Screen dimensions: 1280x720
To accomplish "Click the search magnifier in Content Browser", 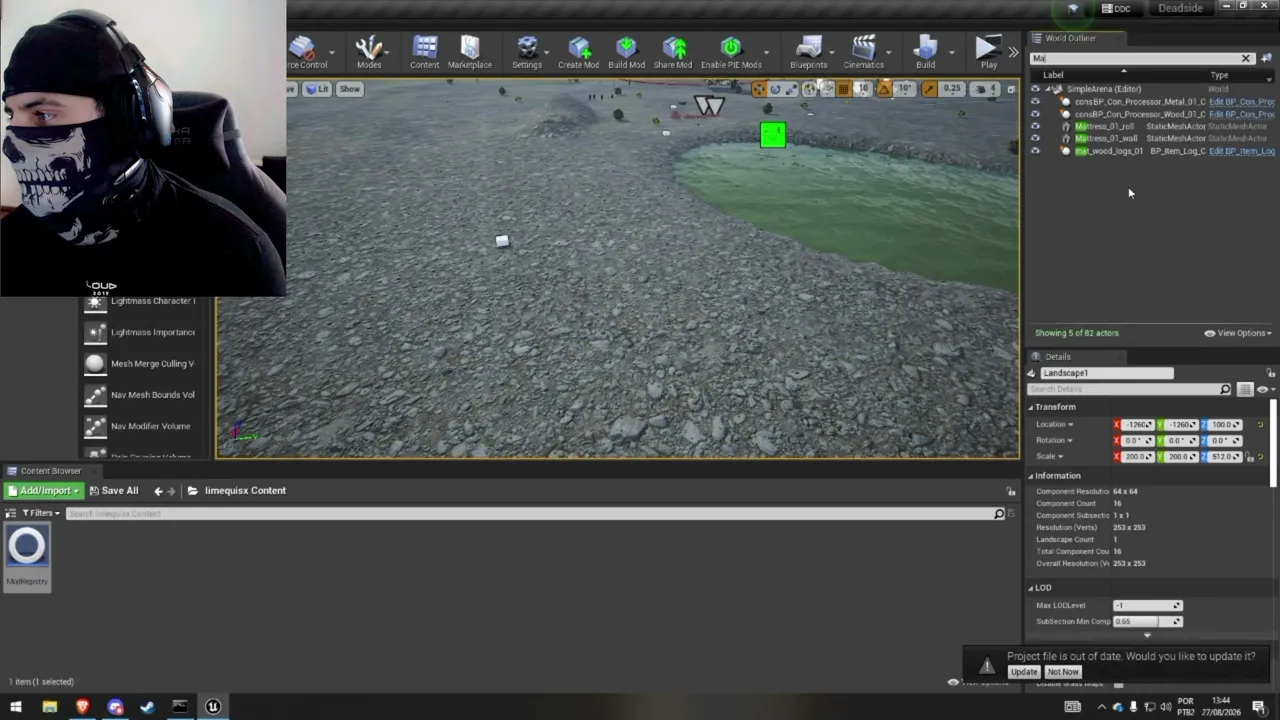I will point(998,514).
